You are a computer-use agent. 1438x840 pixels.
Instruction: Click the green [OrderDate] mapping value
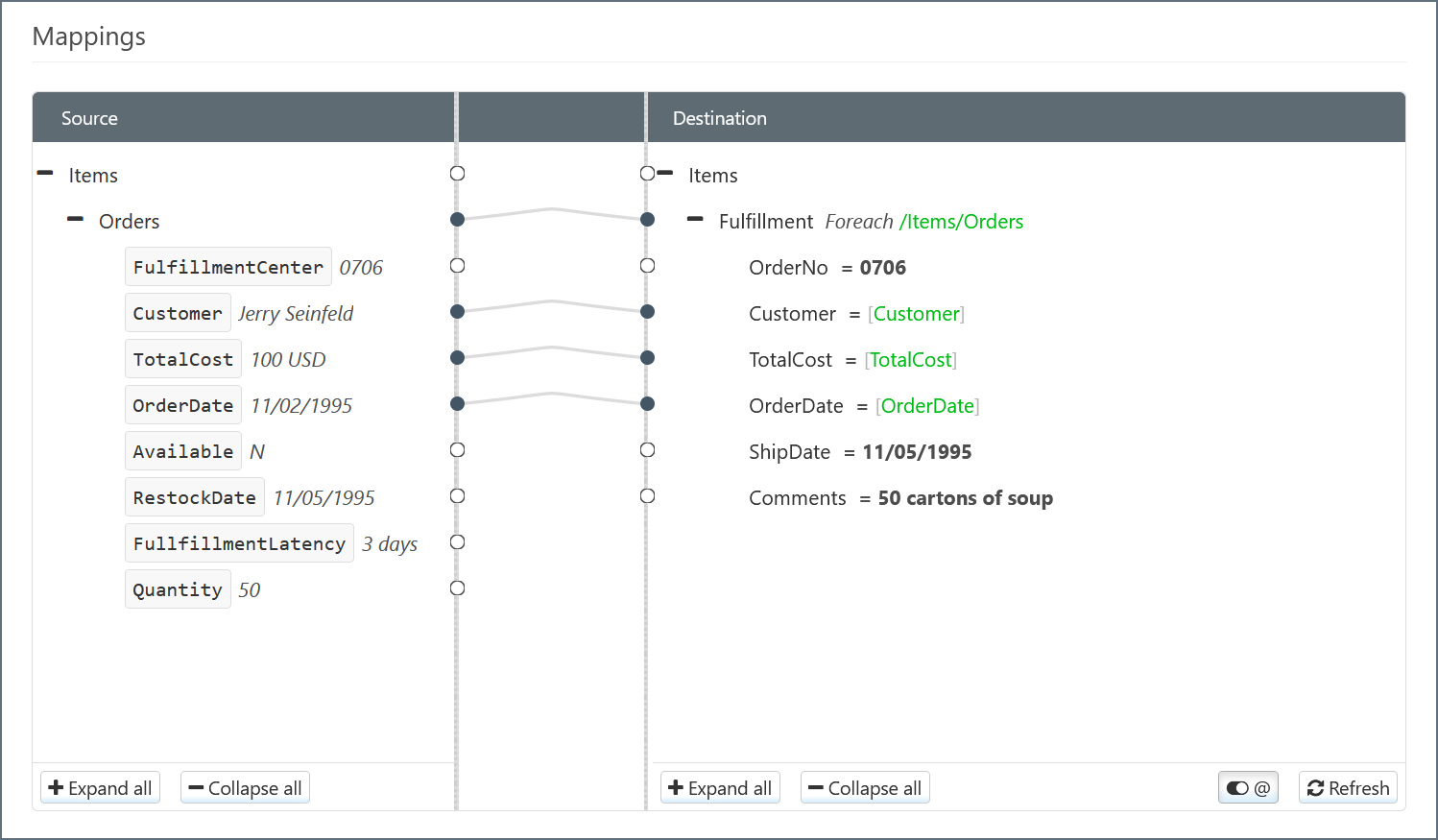click(927, 406)
